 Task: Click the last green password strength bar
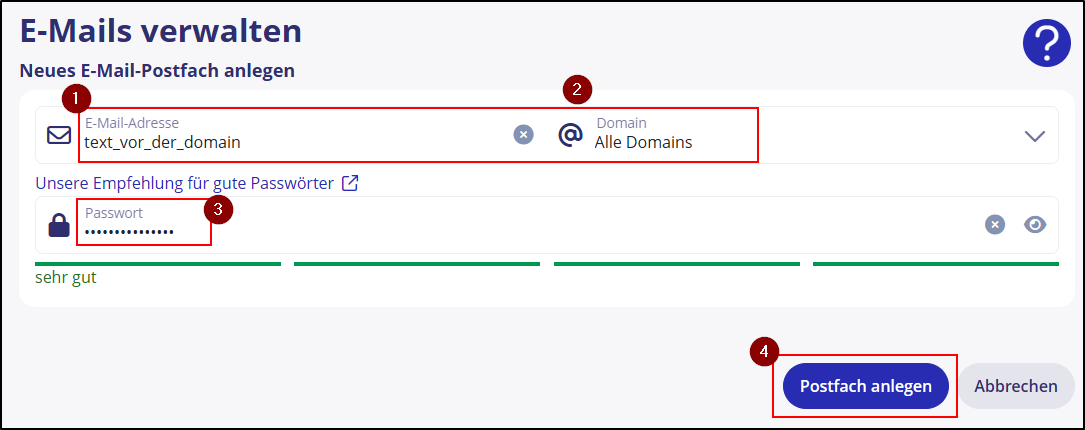pos(935,264)
